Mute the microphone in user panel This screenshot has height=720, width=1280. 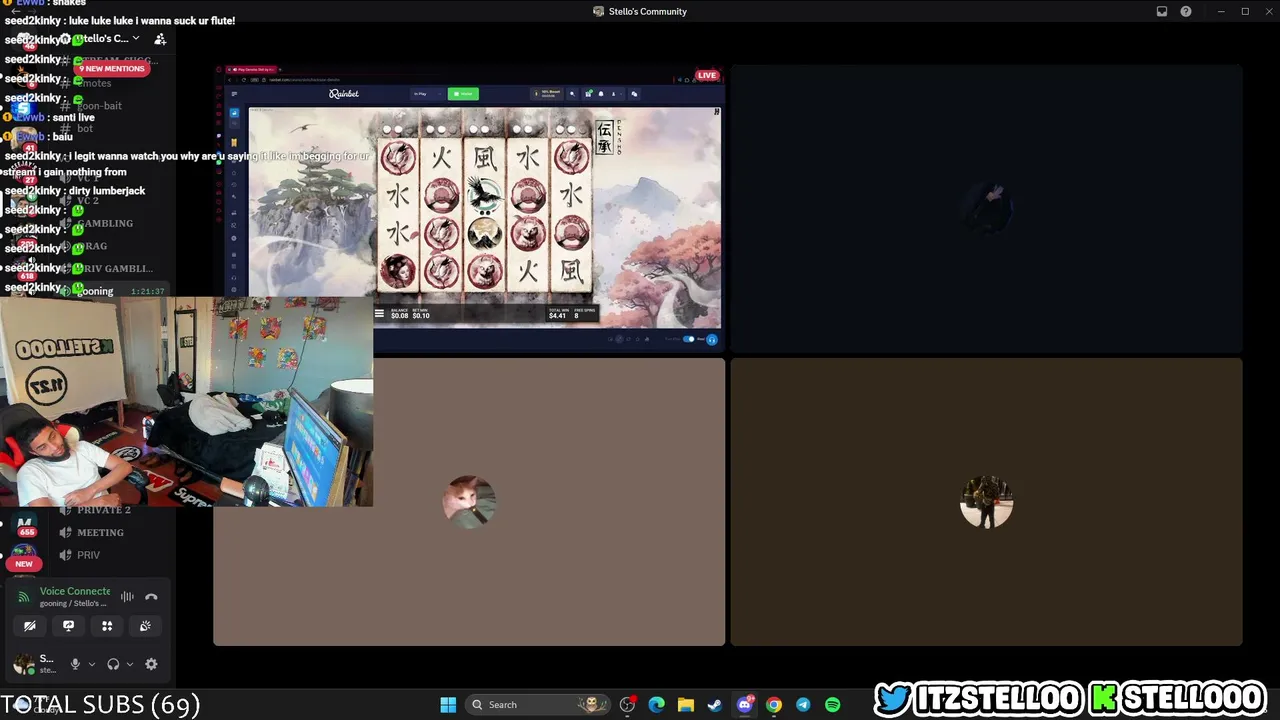(75, 664)
